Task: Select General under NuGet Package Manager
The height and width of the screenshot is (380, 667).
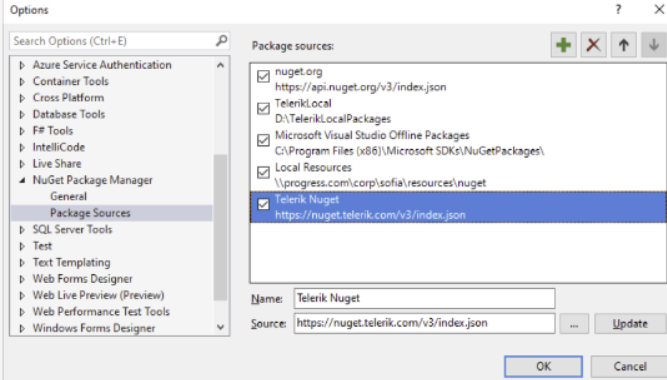Action: pyautogui.click(x=68, y=197)
